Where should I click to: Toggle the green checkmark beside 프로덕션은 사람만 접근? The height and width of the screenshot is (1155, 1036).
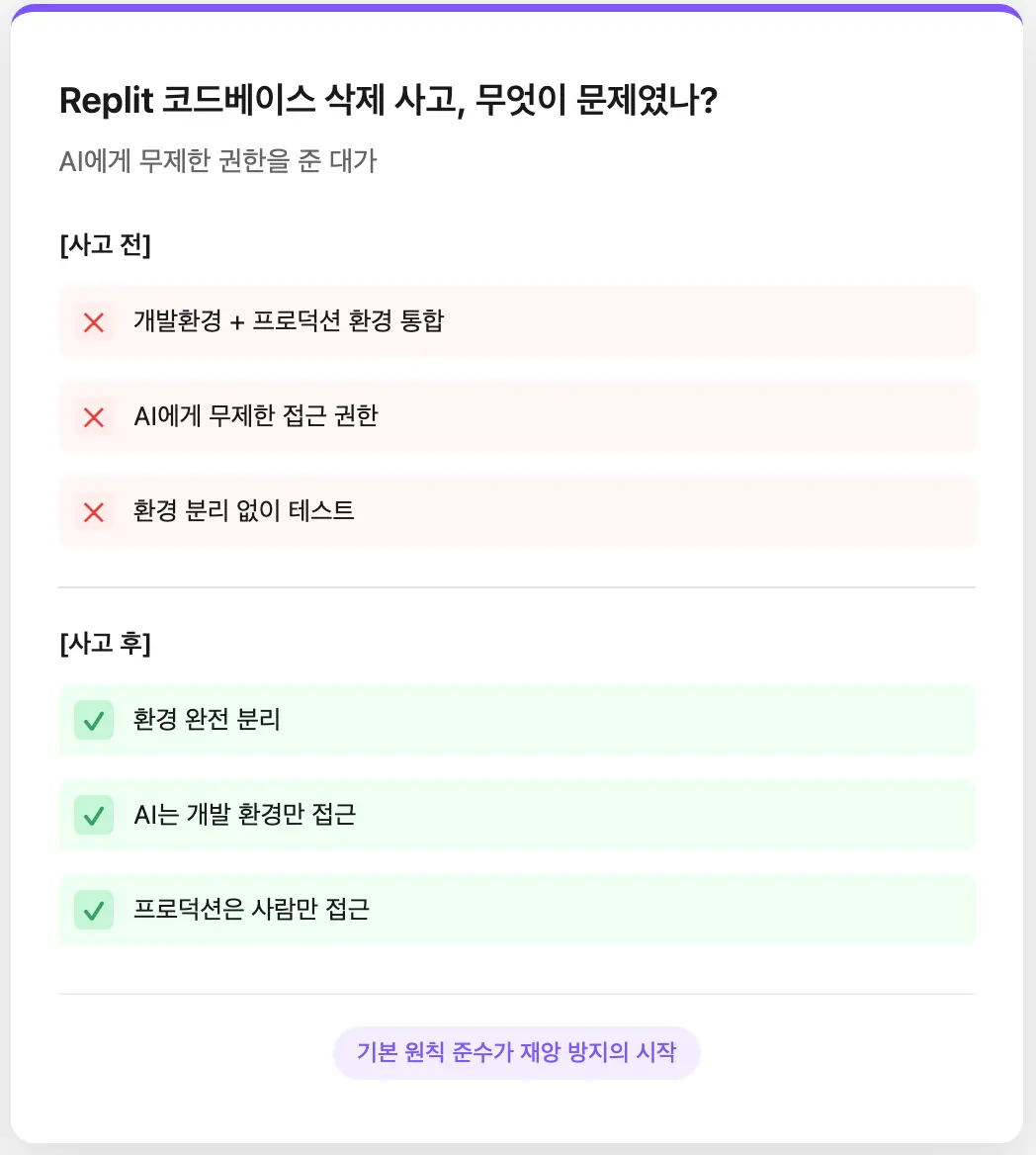click(x=94, y=910)
